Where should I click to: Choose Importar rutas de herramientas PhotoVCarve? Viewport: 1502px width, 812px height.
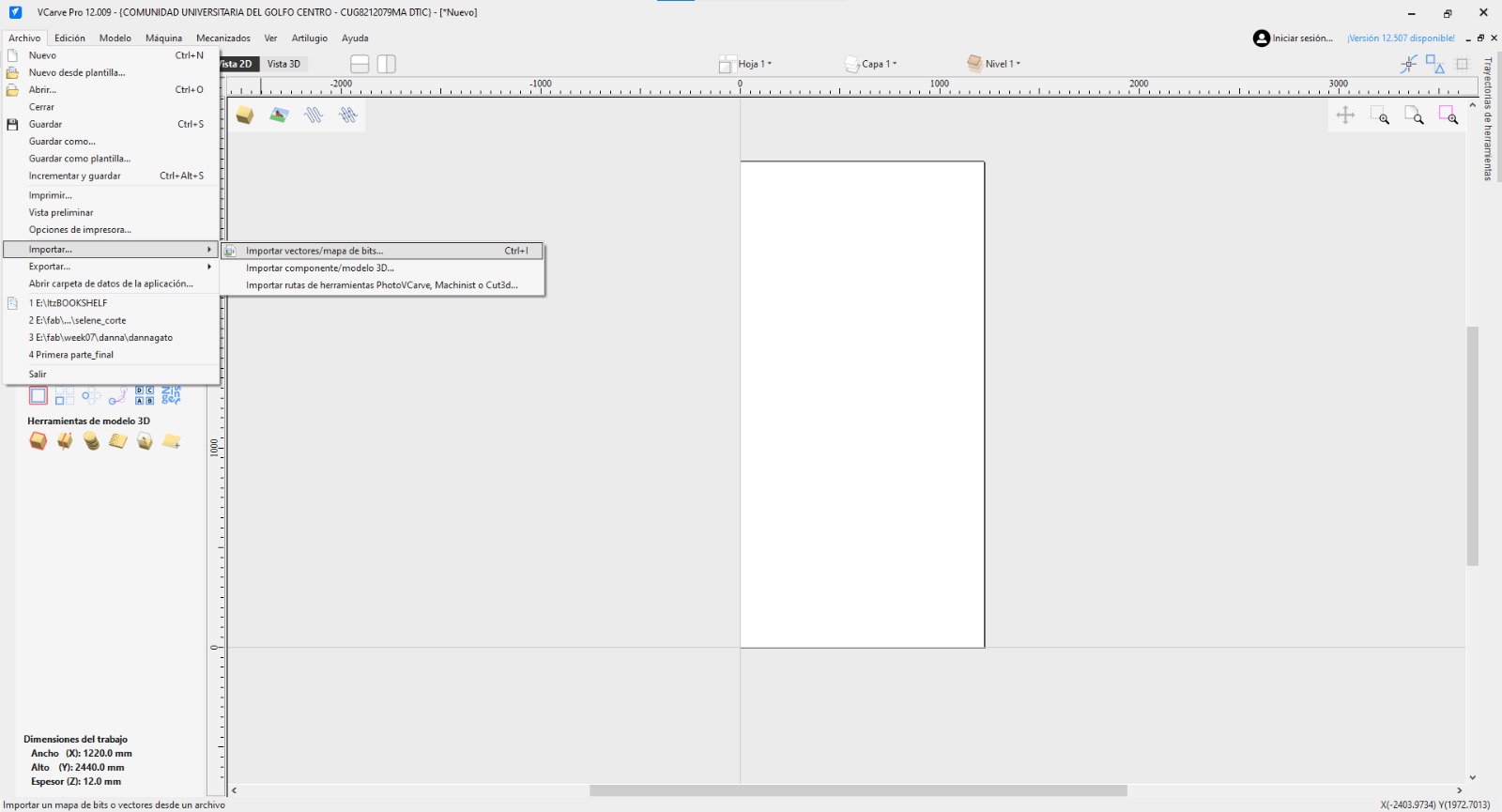(383, 285)
